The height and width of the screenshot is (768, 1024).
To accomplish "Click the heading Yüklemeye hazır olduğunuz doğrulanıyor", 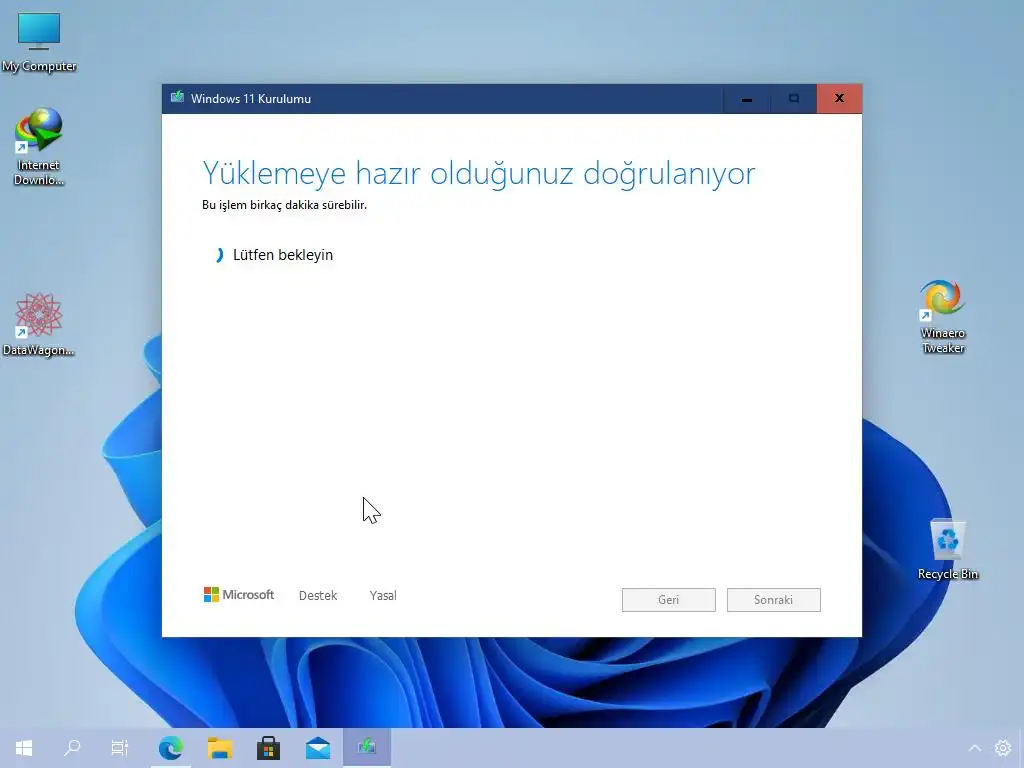I will [x=479, y=174].
